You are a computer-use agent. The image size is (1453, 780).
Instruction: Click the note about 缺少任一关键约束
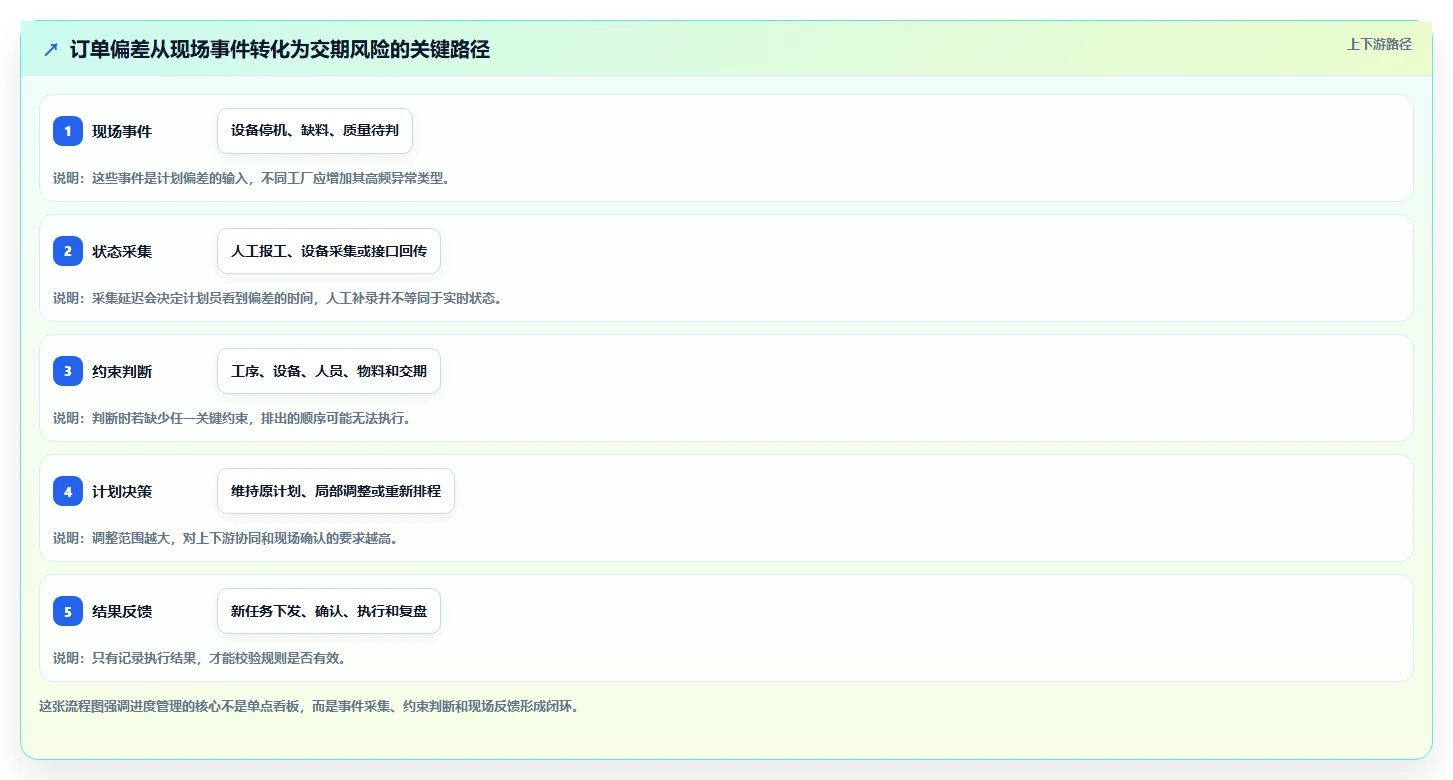pos(232,418)
